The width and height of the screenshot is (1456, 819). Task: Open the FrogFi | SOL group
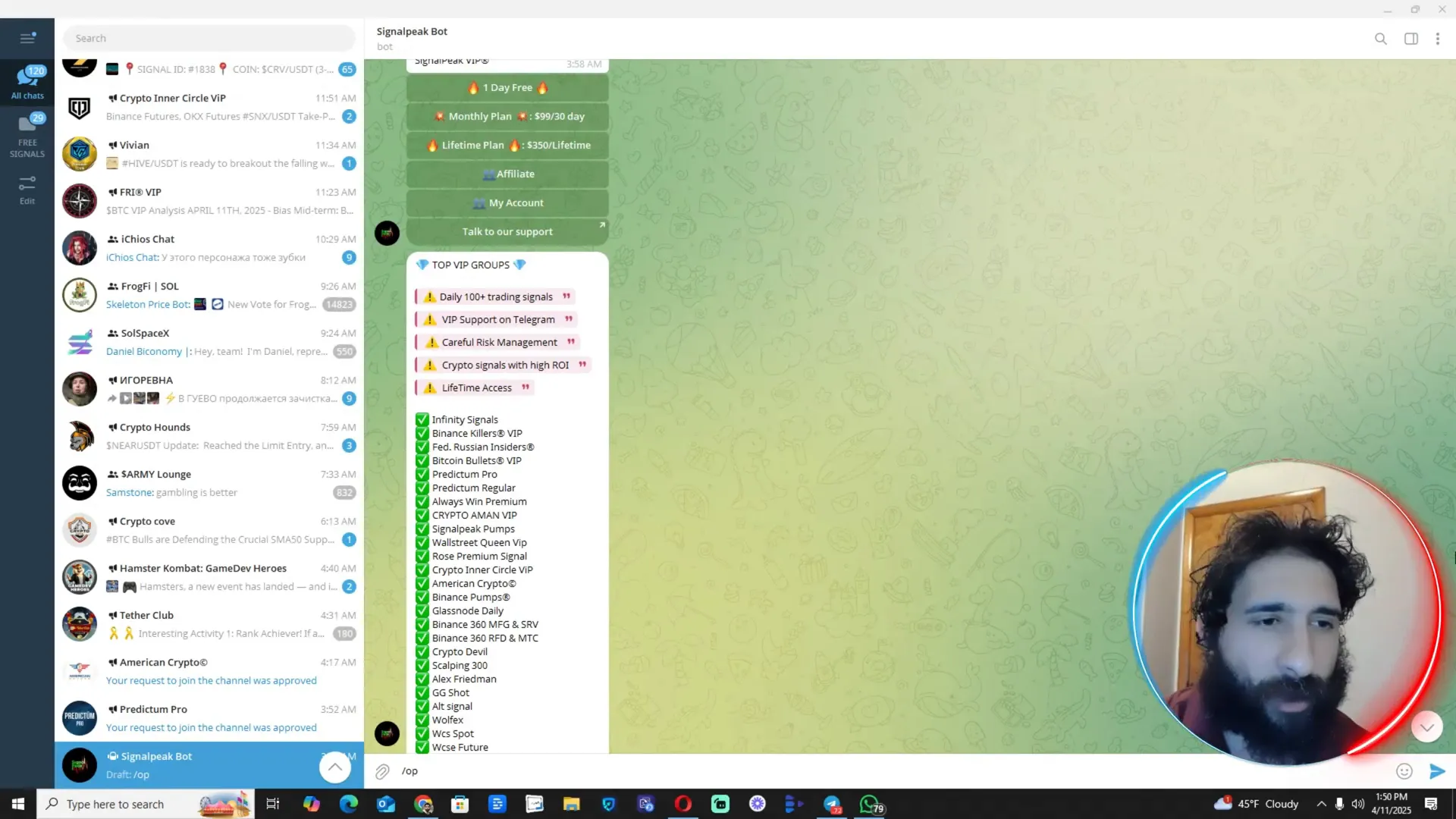pos(209,295)
